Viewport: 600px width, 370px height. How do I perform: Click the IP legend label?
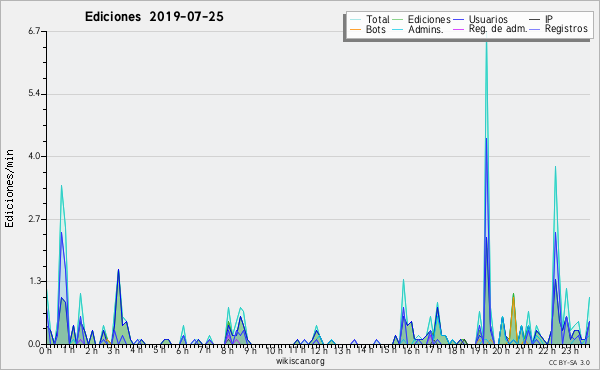coord(549,19)
